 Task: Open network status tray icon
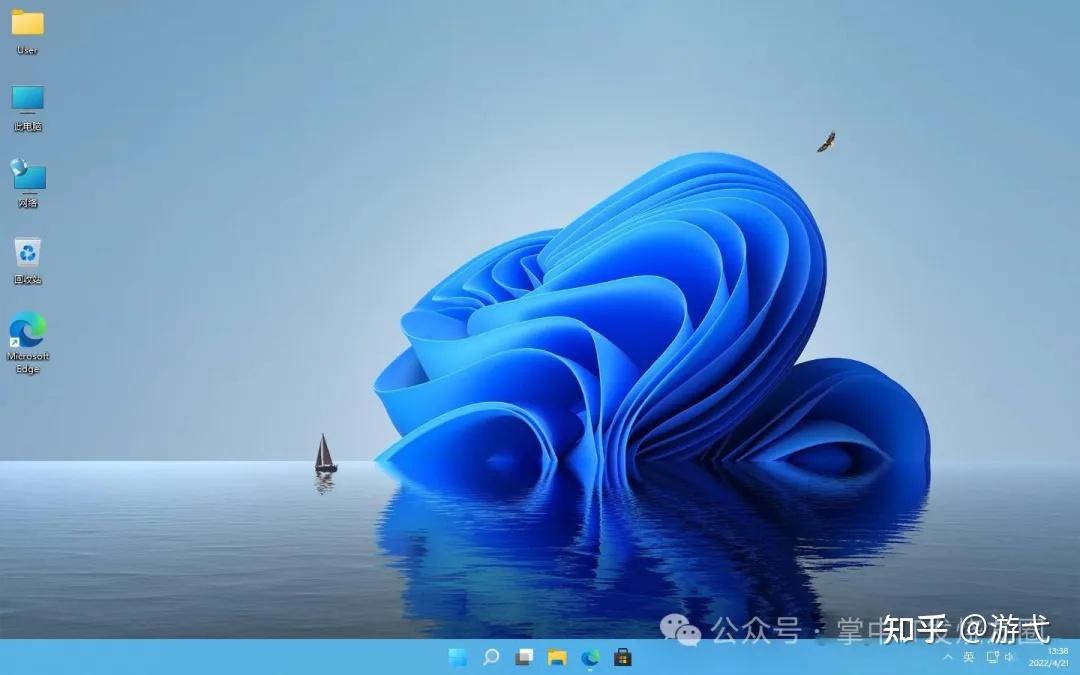pyautogui.click(x=993, y=657)
